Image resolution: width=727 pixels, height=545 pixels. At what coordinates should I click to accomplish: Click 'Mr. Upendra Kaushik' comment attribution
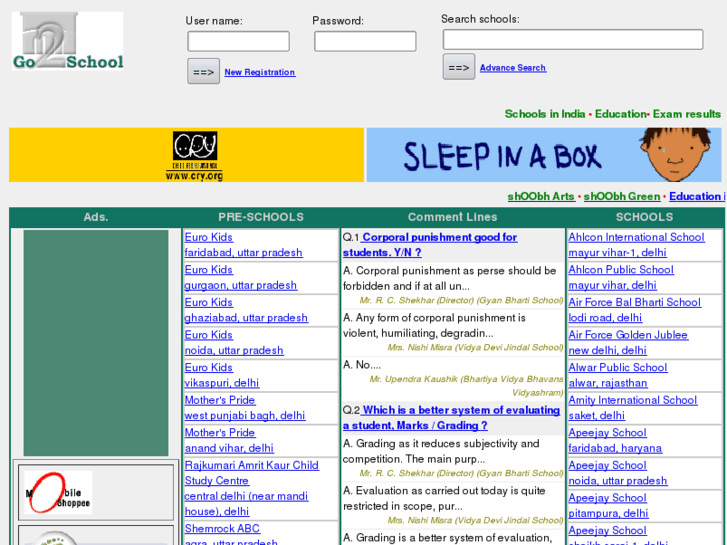click(466, 386)
